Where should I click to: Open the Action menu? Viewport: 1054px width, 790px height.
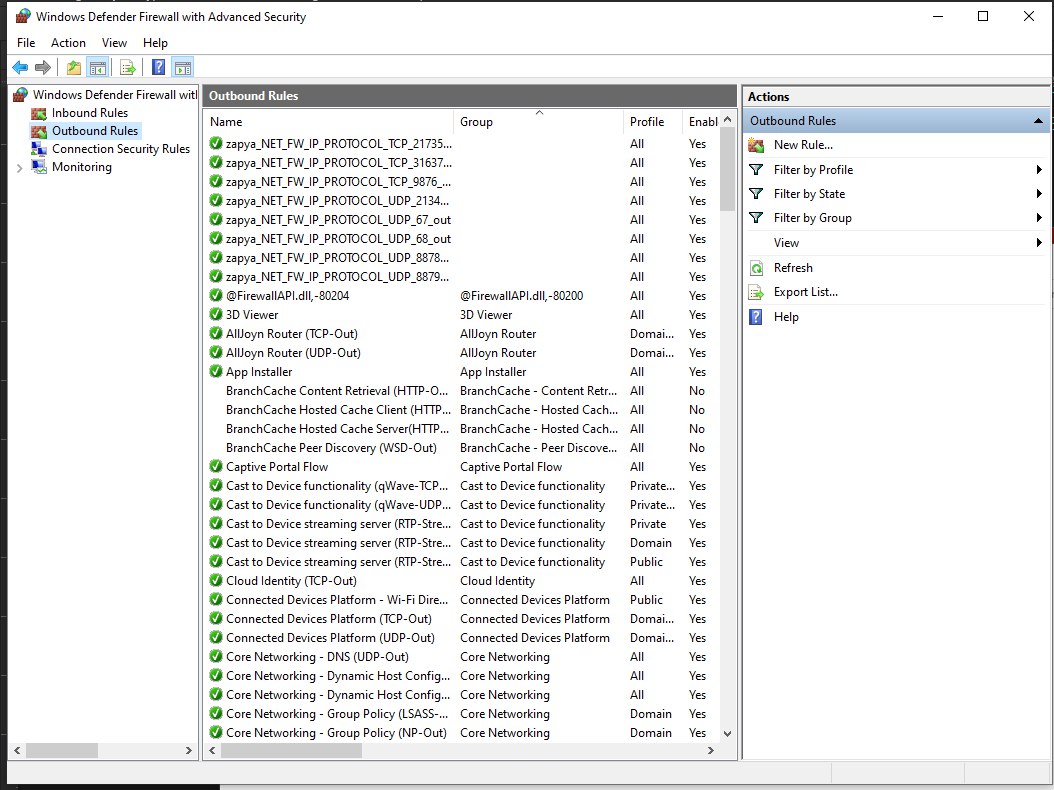coord(69,43)
